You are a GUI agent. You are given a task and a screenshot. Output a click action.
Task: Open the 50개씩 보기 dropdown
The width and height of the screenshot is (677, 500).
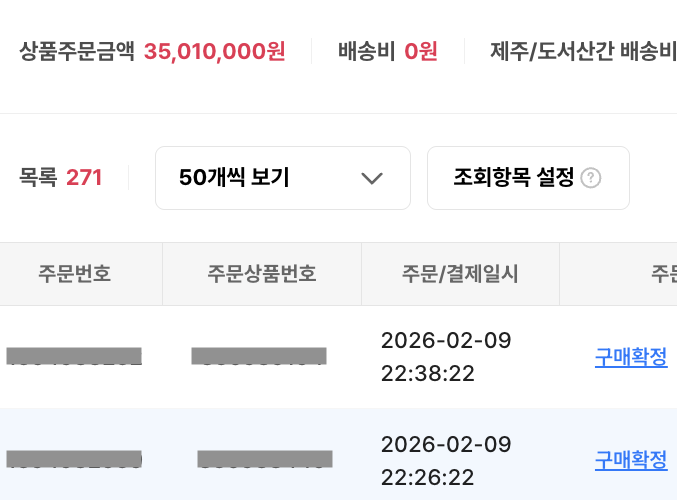tap(282, 178)
